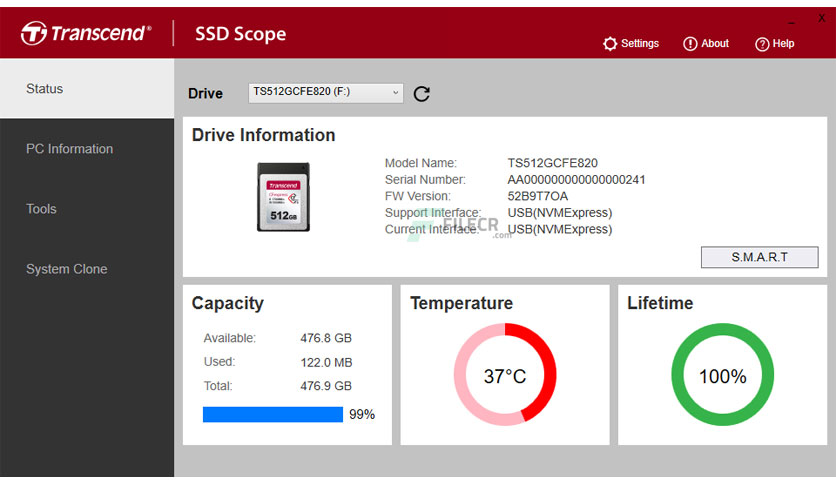Click the 100% lifetime reading
This screenshot has height=484, width=836.
722,376
